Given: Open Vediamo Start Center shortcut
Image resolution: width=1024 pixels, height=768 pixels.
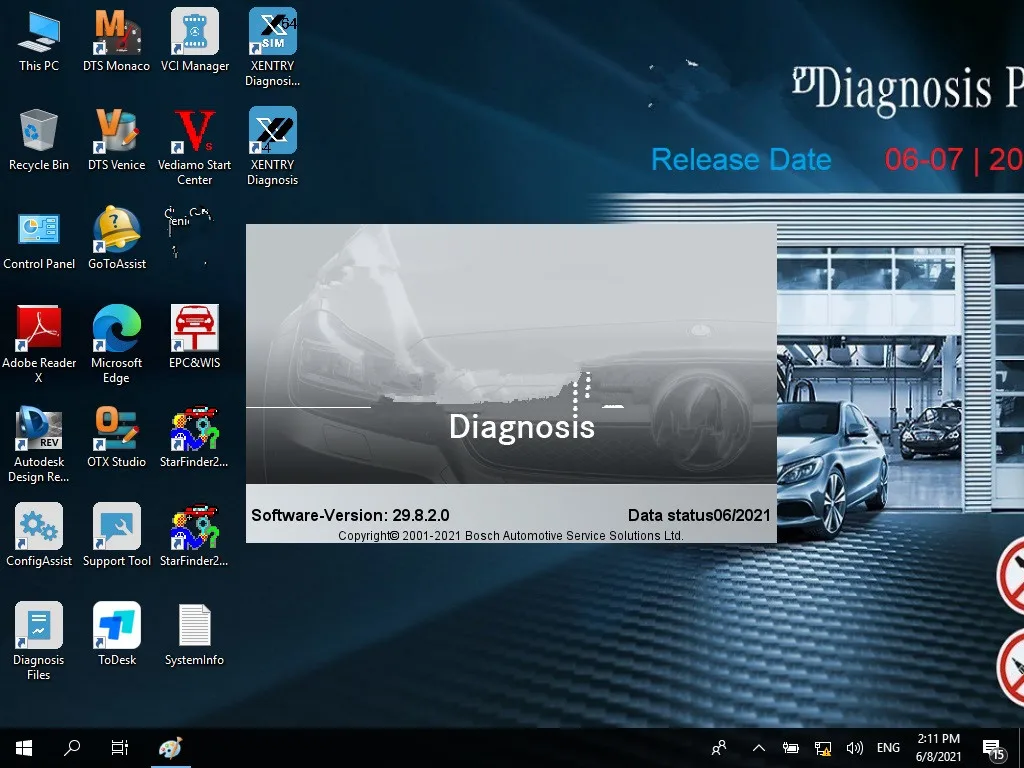Looking at the screenshot, I should [x=195, y=147].
